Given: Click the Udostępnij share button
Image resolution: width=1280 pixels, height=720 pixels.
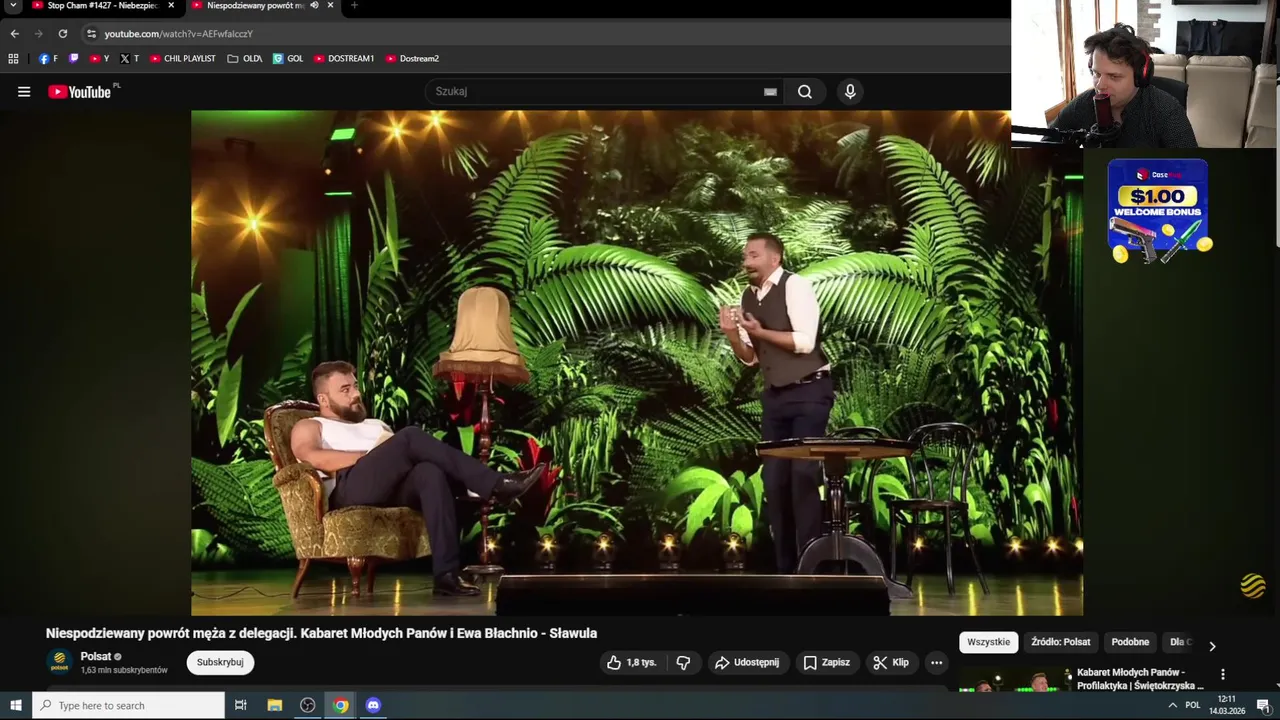Looking at the screenshot, I should [747, 663].
